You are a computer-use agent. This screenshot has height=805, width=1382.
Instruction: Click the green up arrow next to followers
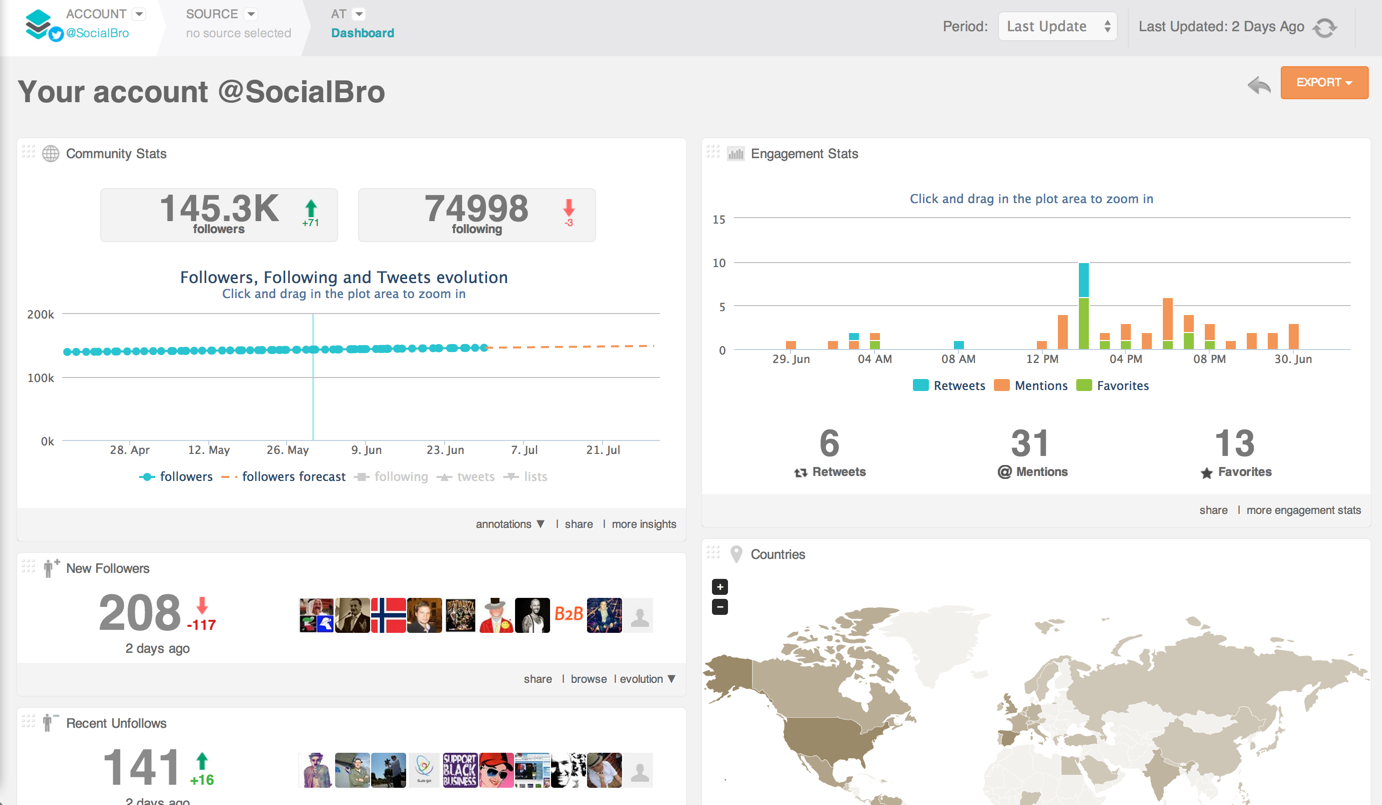(311, 208)
